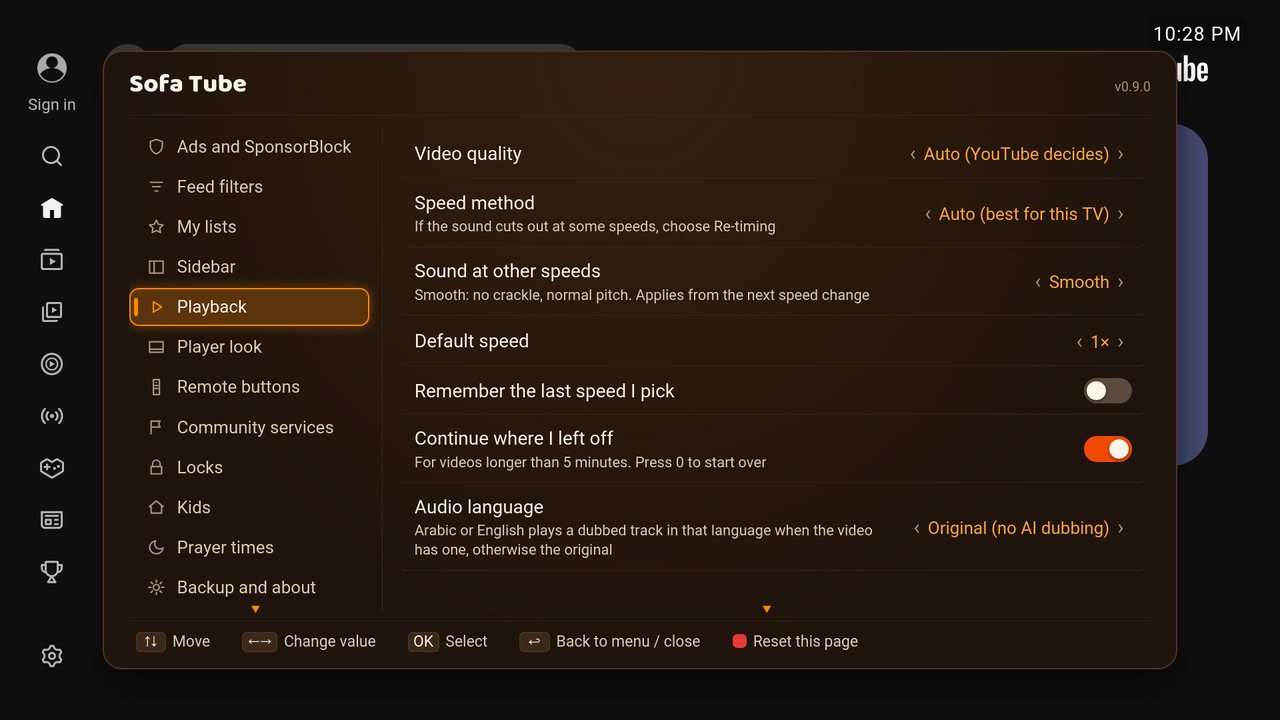Click left arrow of Audio language value
The height and width of the screenshot is (720, 1280).
click(x=916, y=528)
